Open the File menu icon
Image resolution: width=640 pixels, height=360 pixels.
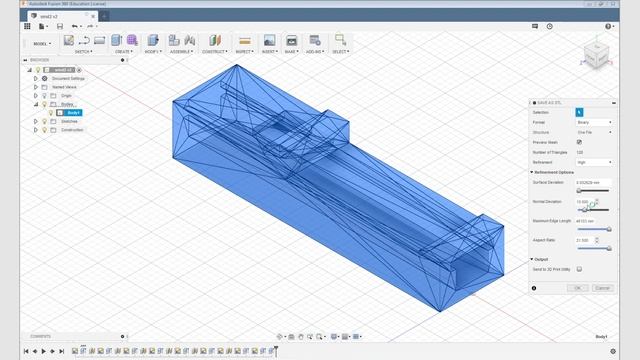coord(42,26)
